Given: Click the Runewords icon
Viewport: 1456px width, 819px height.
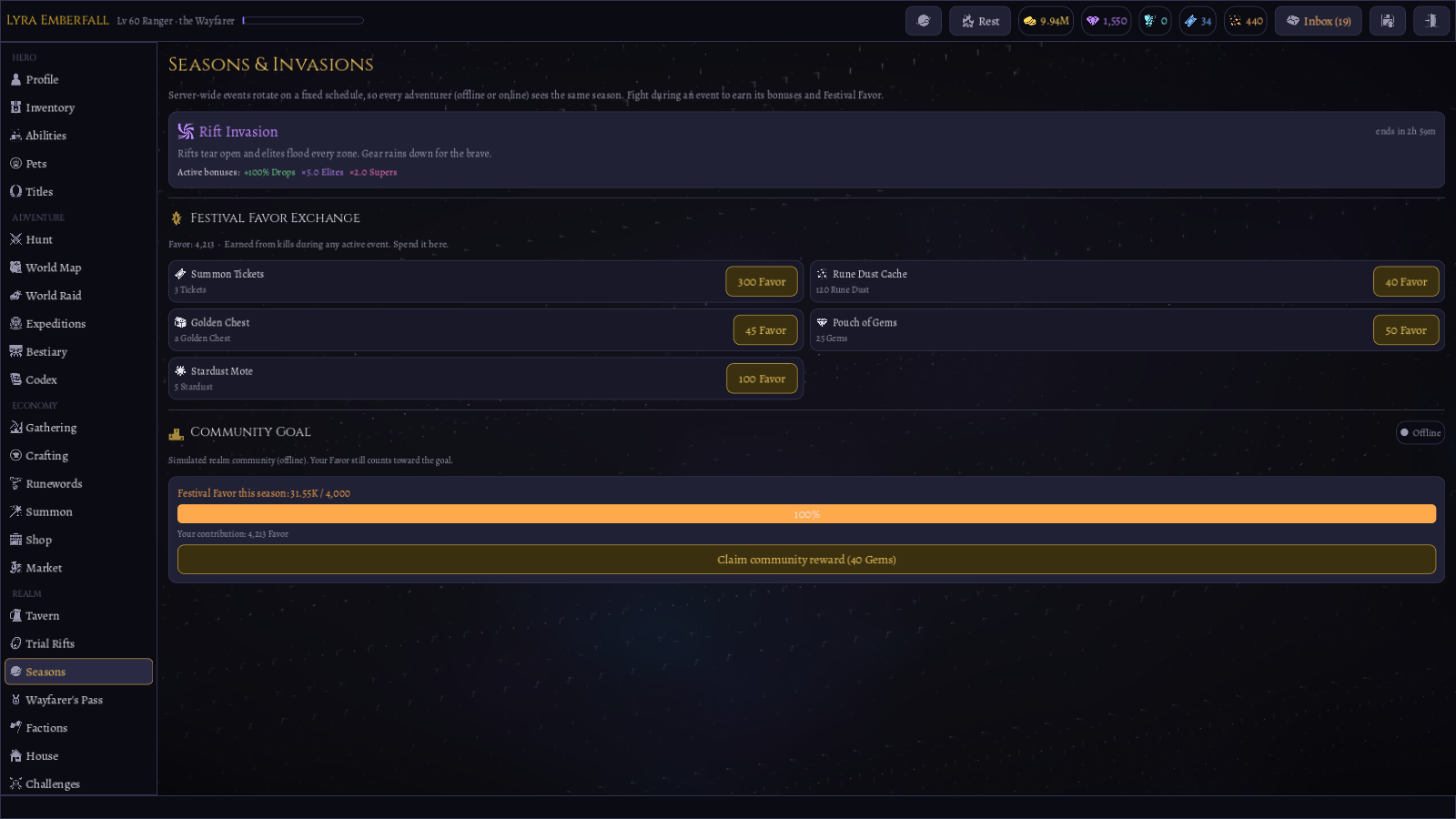Looking at the screenshot, I should pos(15,484).
